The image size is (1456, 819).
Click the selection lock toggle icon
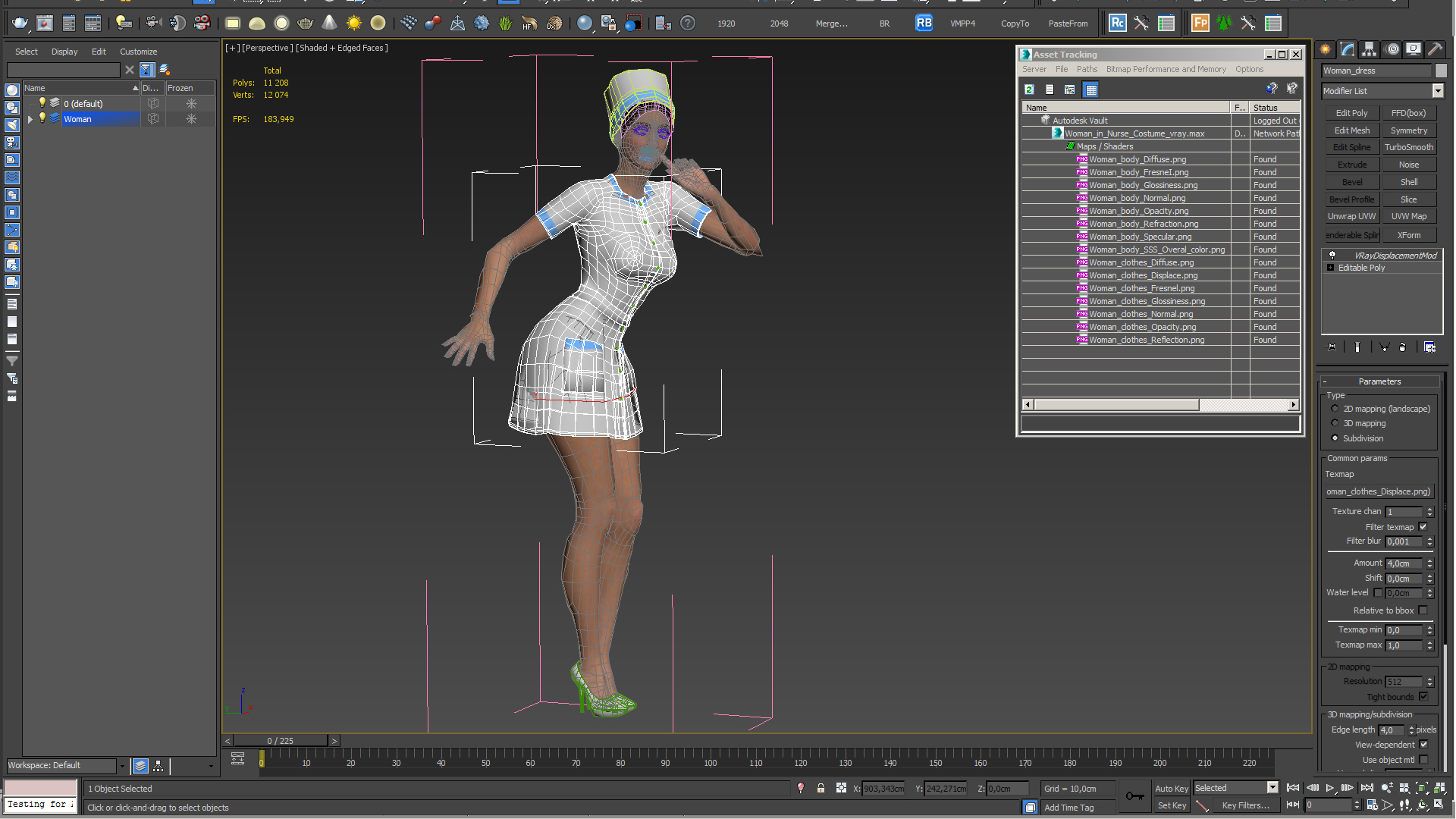coord(821,789)
